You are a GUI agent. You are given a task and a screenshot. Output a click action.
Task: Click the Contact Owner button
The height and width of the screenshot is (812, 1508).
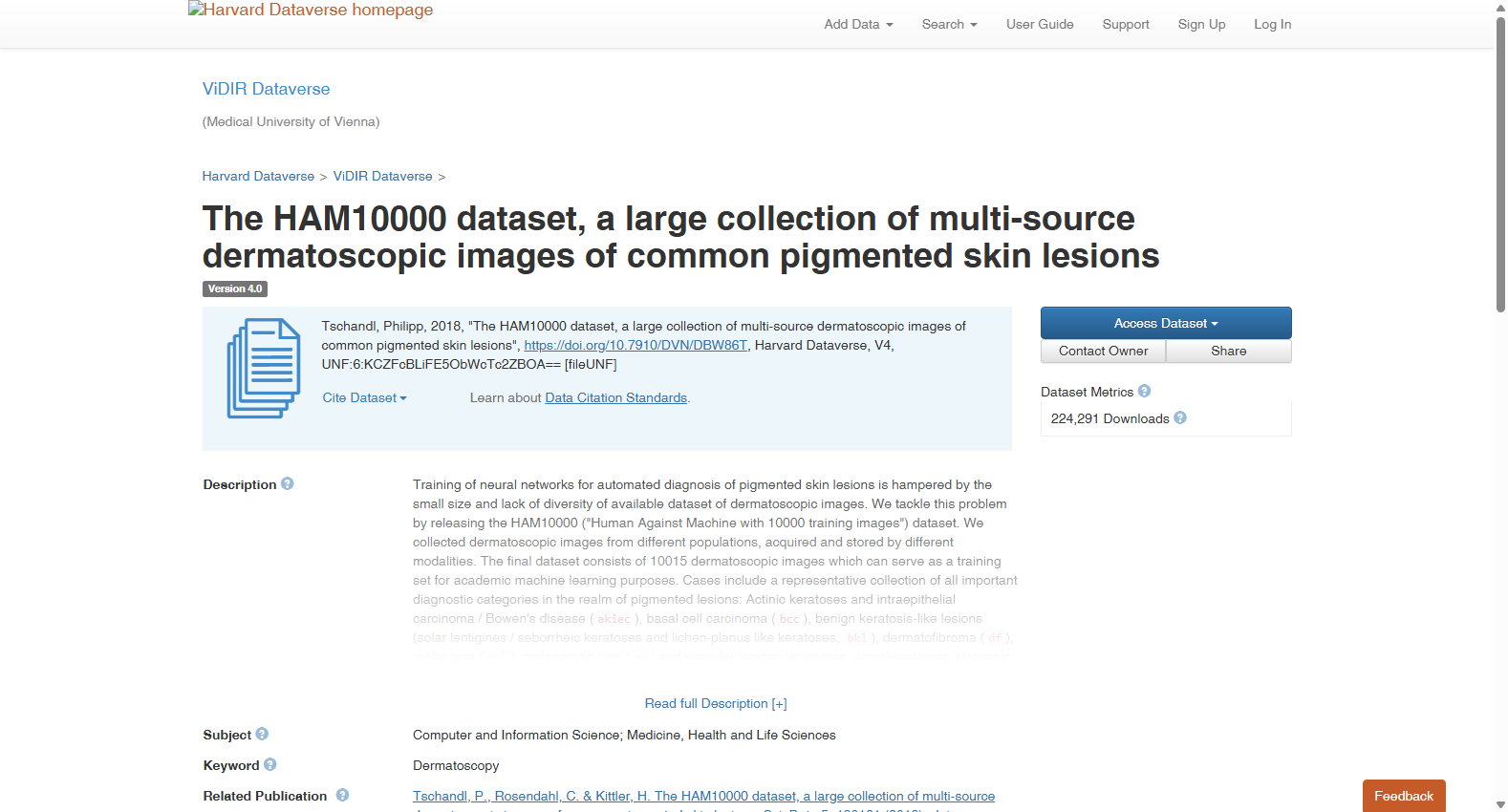click(x=1103, y=352)
